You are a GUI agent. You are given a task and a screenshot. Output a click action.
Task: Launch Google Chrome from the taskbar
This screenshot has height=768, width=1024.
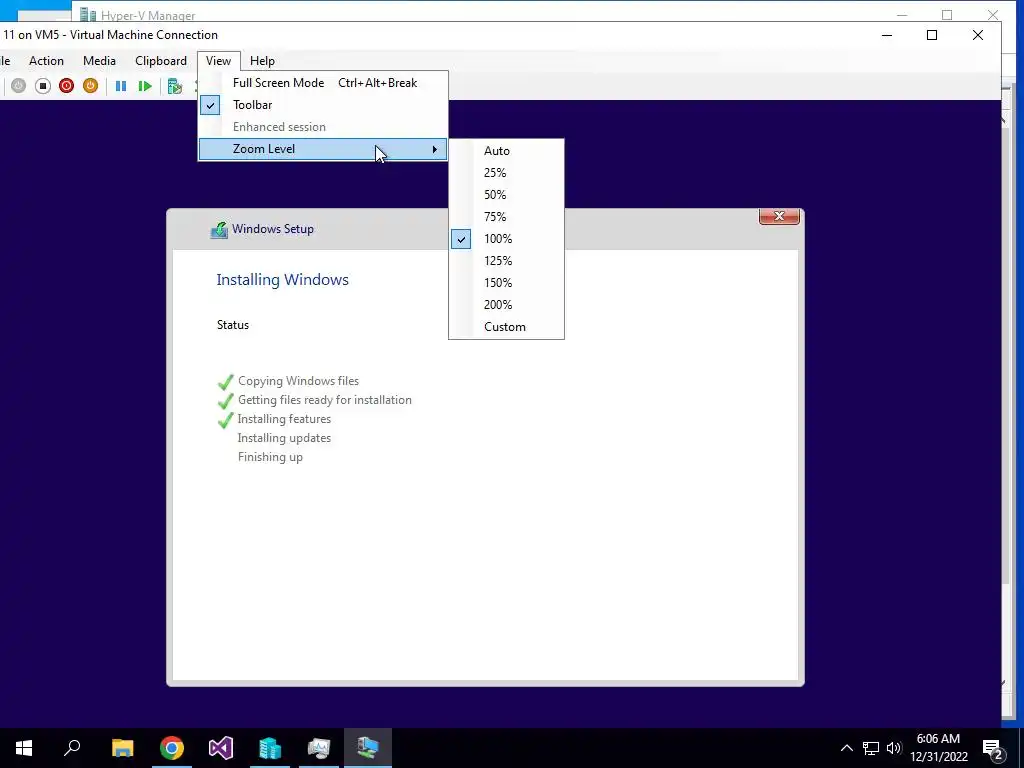[x=172, y=748]
